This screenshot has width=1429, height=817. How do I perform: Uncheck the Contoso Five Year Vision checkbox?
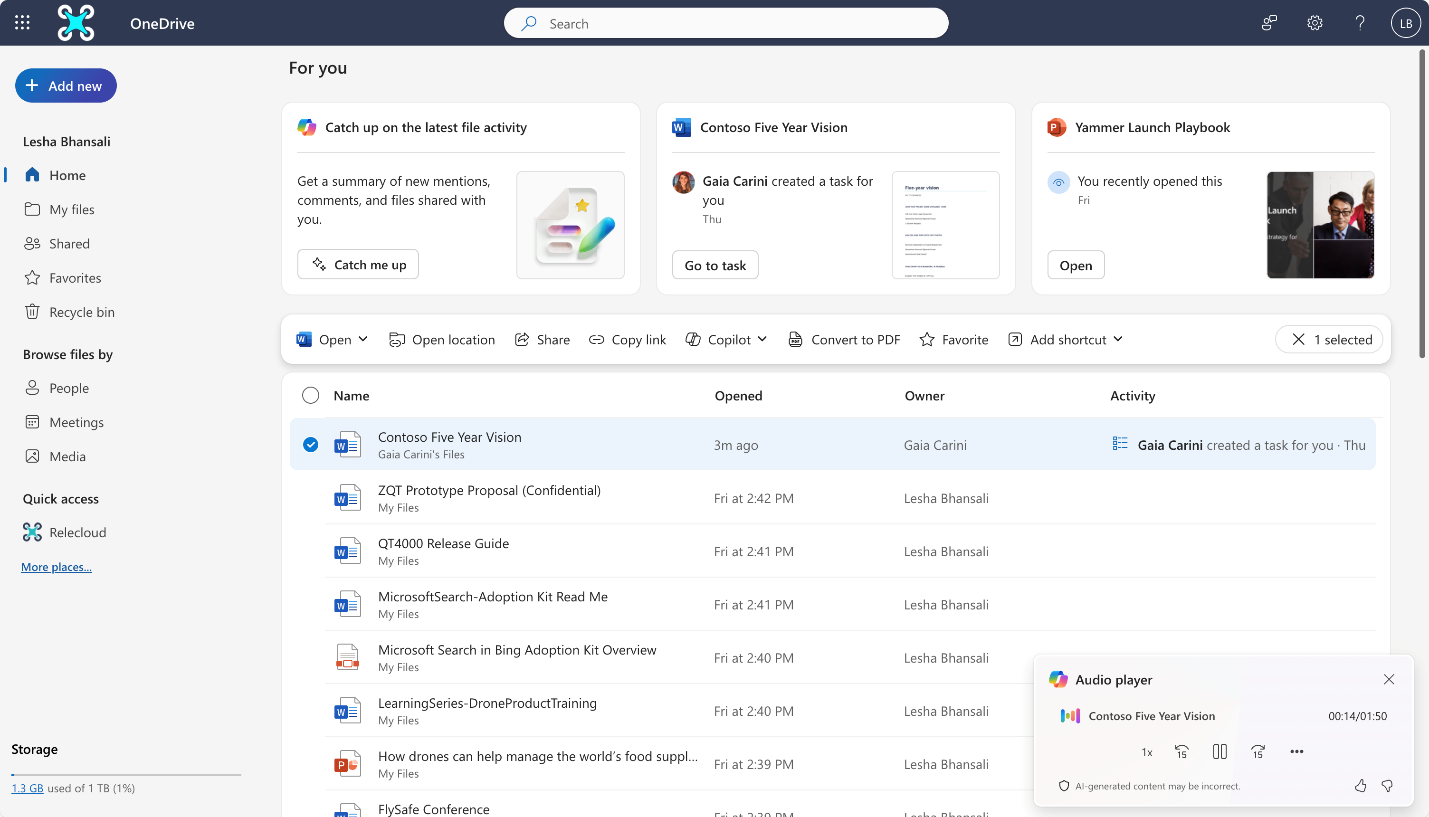click(x=311, y=444)
